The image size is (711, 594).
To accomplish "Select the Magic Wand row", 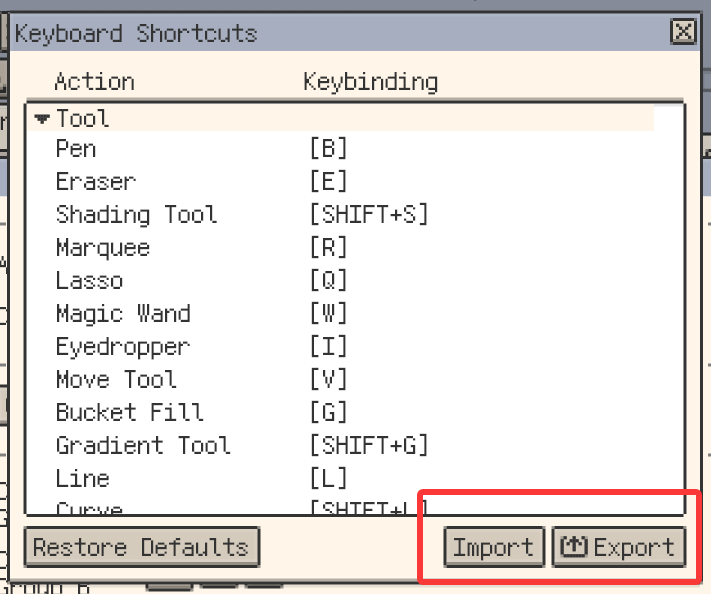I will (x=122, y=314).
